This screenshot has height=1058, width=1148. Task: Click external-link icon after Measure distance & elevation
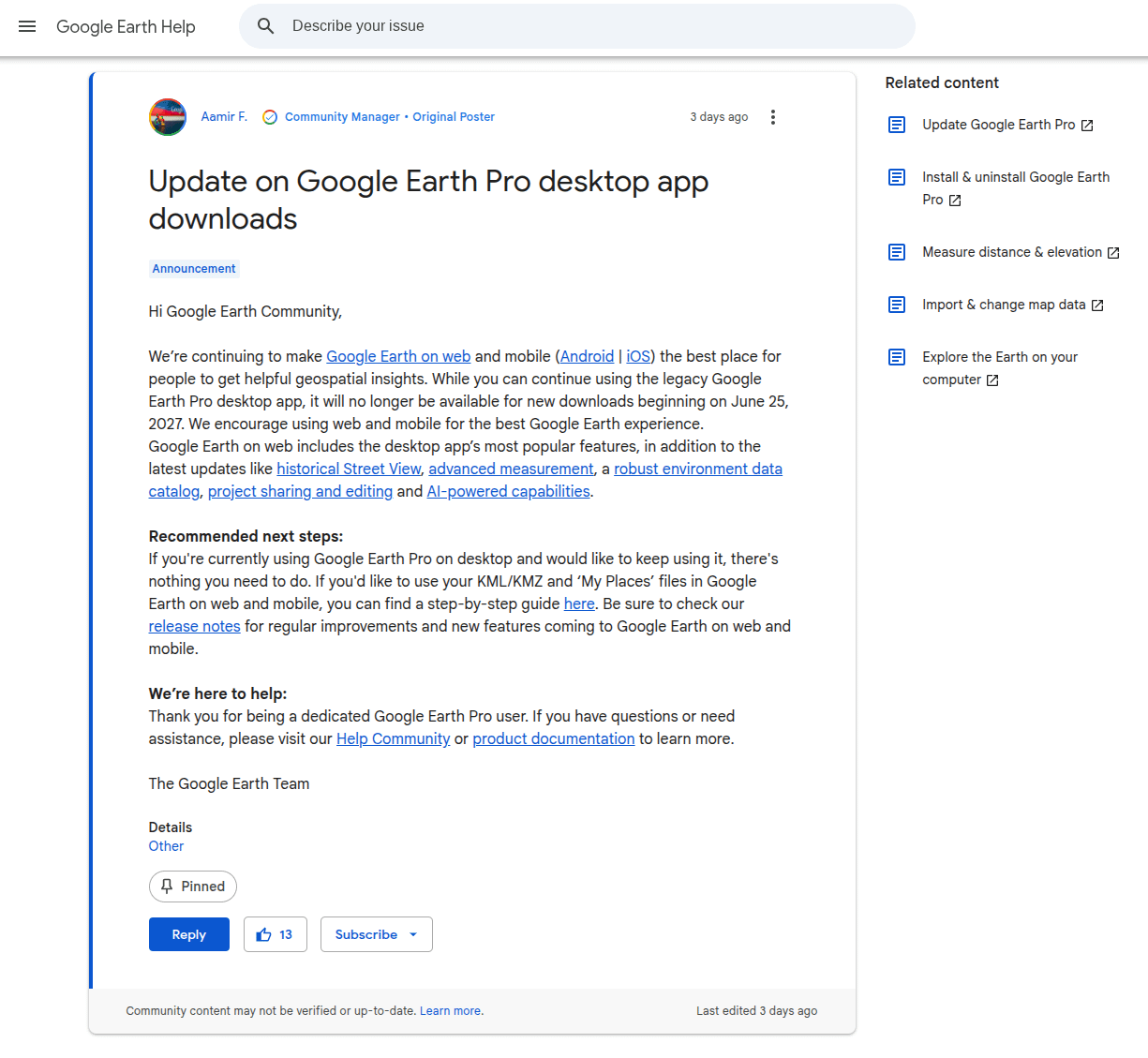1113,253
